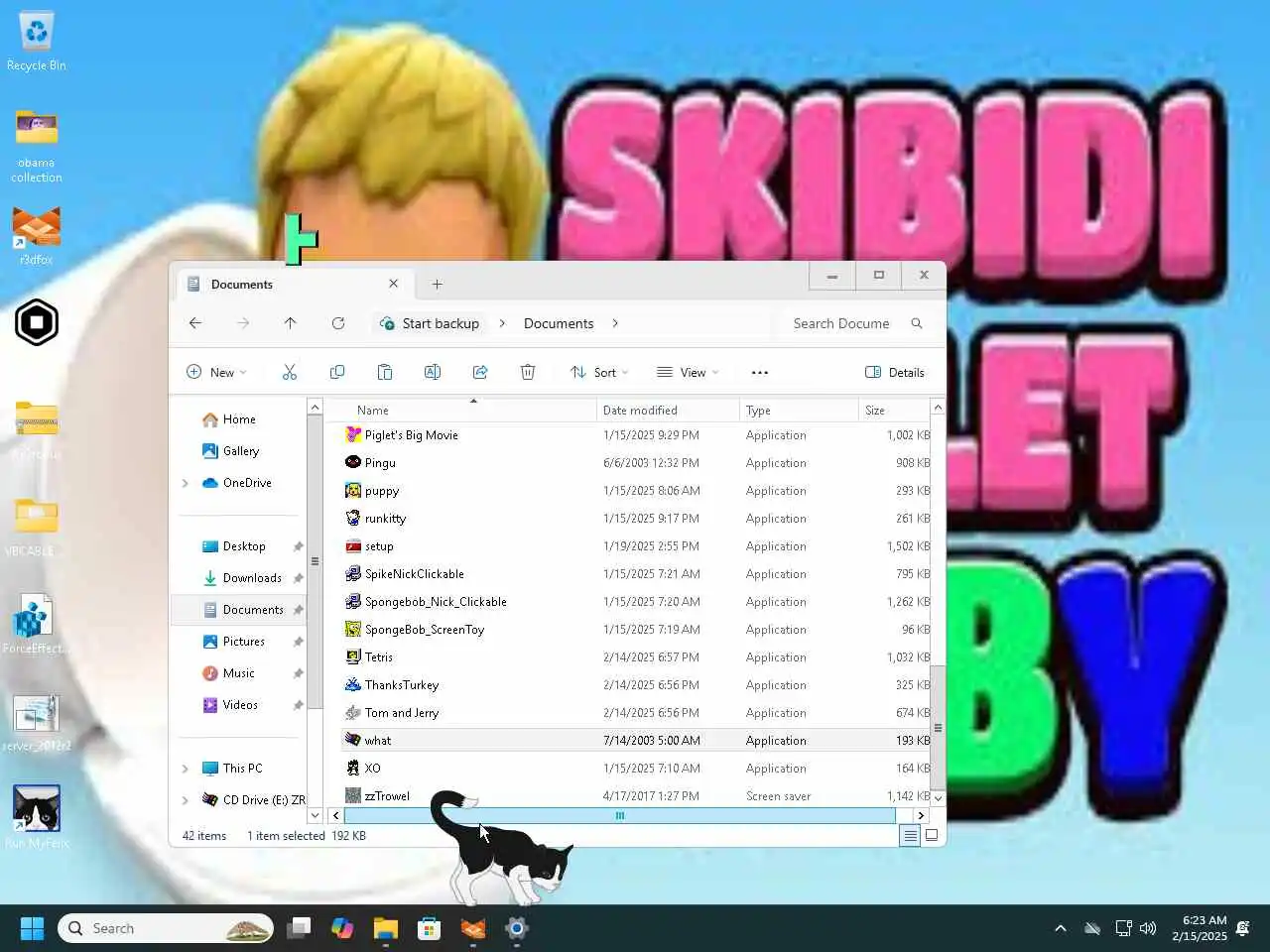Viewport: 1270px width, 952px height.
Task: Open the Roblox Studio desktop icon
Action: coord(37,322)
